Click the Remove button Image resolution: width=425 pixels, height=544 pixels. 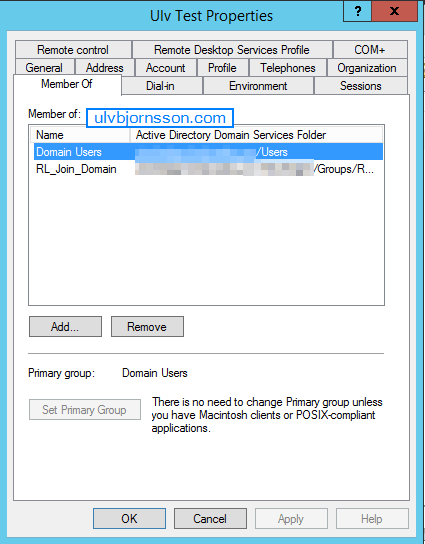pos(147,326)
